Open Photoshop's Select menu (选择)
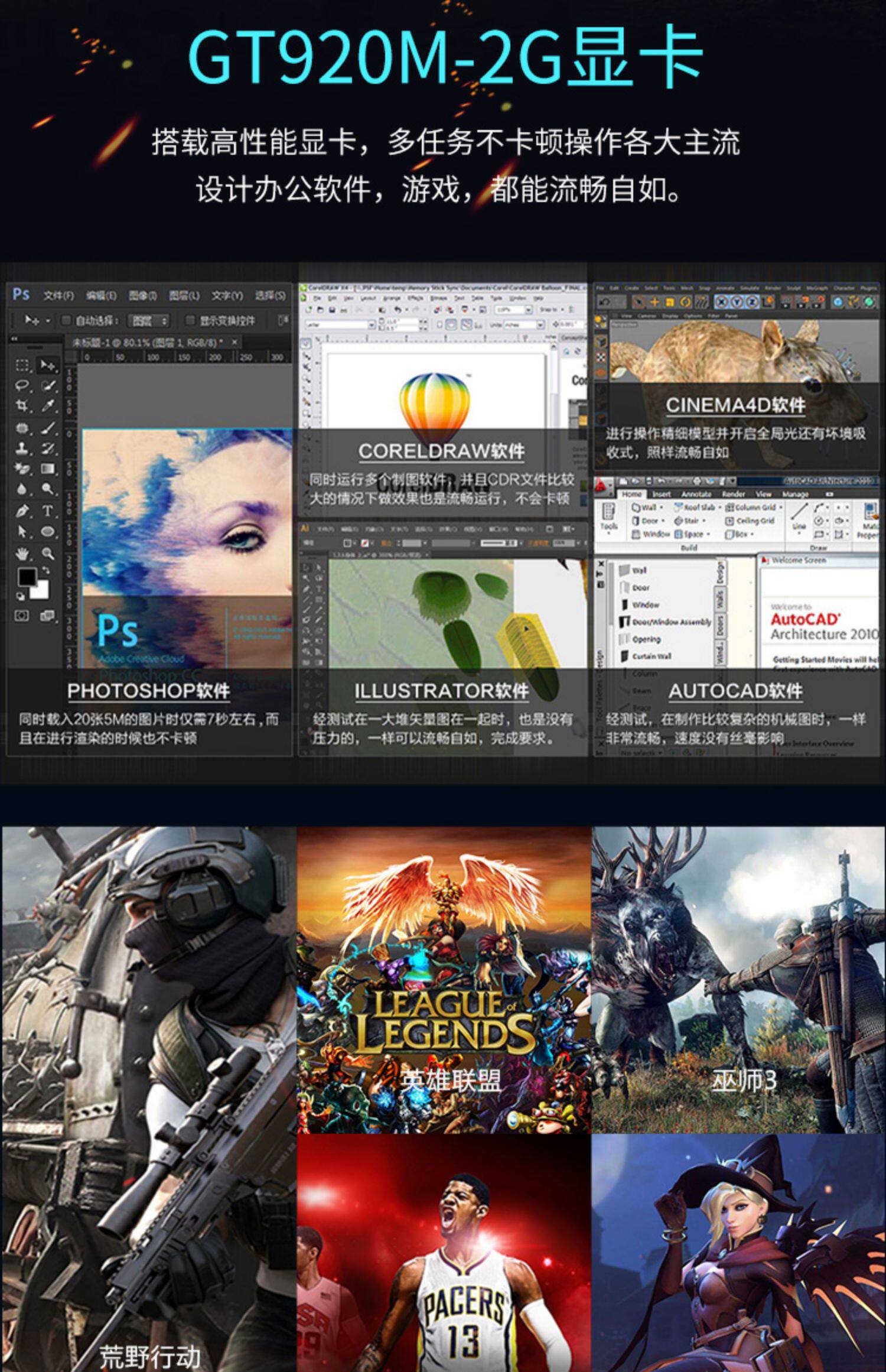 [x=270, y=295]
